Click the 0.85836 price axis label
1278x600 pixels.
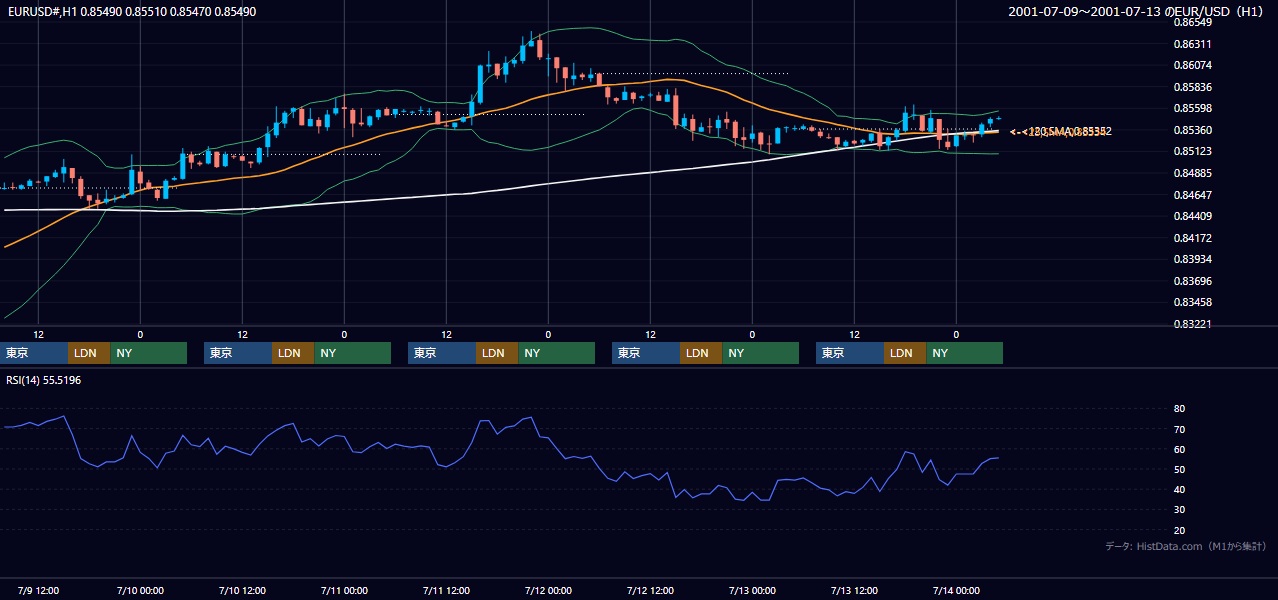1193,87
